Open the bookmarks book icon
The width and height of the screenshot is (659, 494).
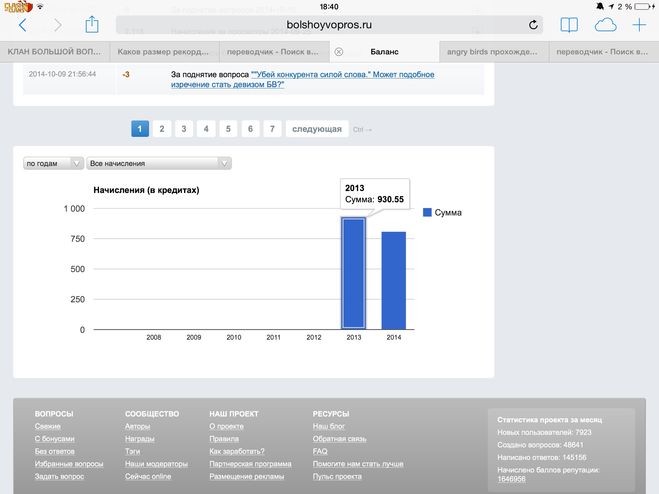[569, 25]
